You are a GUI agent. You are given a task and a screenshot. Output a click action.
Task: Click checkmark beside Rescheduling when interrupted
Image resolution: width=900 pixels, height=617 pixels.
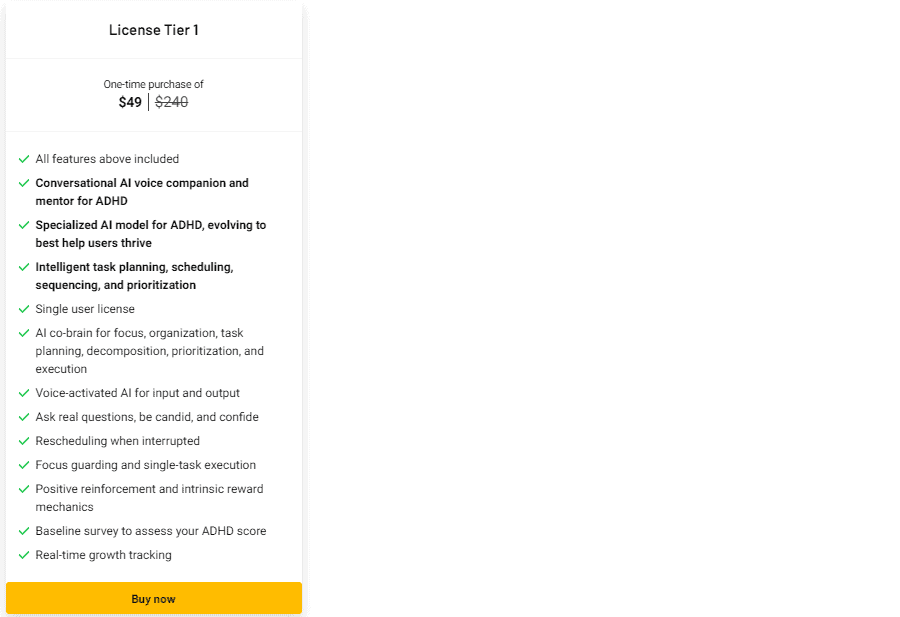click(24, 441)
